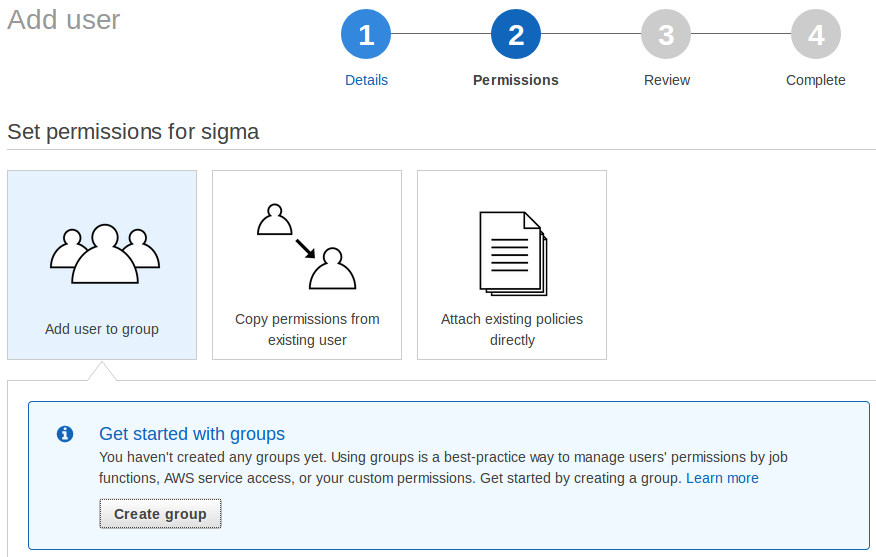This screenshot has height=557, width=876.
Task: Click the stacked documents policy icon
Action: 512,254
